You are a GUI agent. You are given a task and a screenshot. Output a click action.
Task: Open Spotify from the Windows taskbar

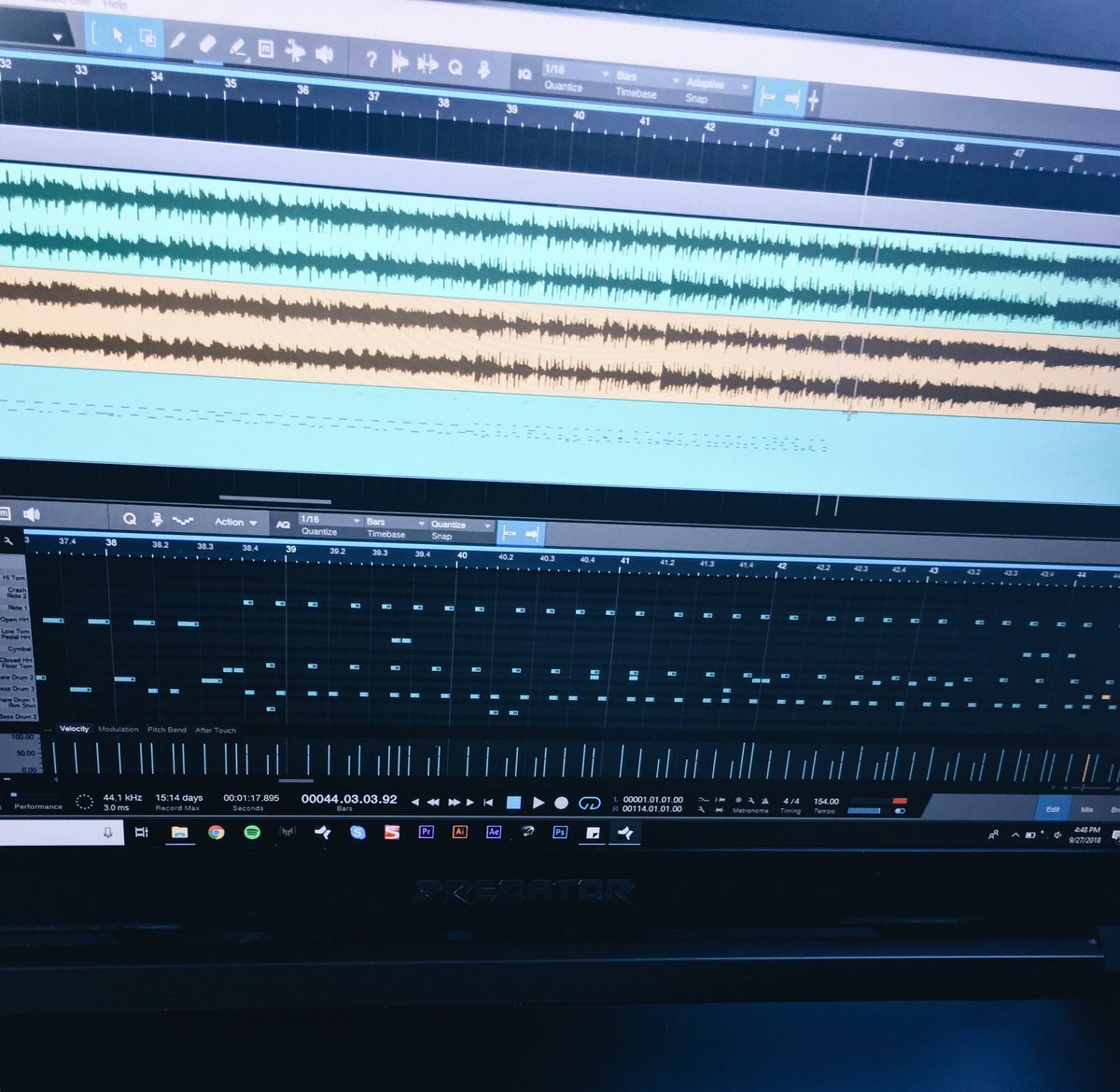252,833
